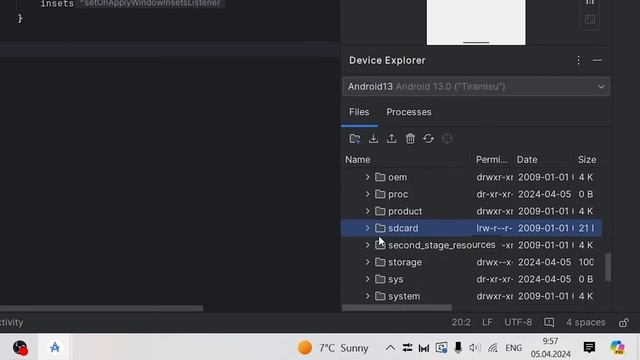Select the product folder row
The image size is (640, 360).
[x=471, y=211]
